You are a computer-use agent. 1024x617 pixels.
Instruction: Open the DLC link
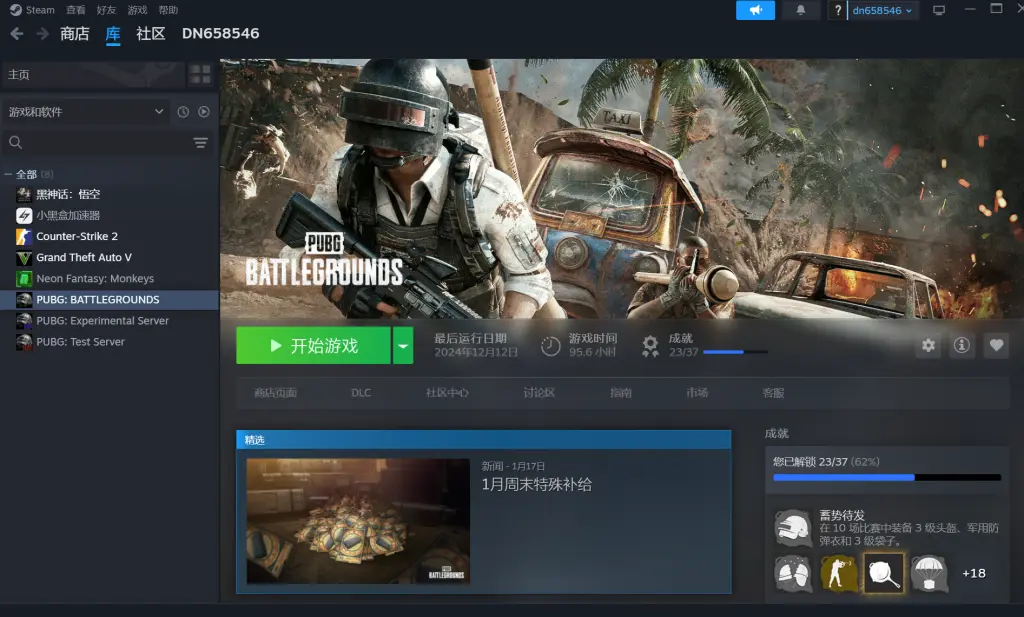[x=361, y=393]
